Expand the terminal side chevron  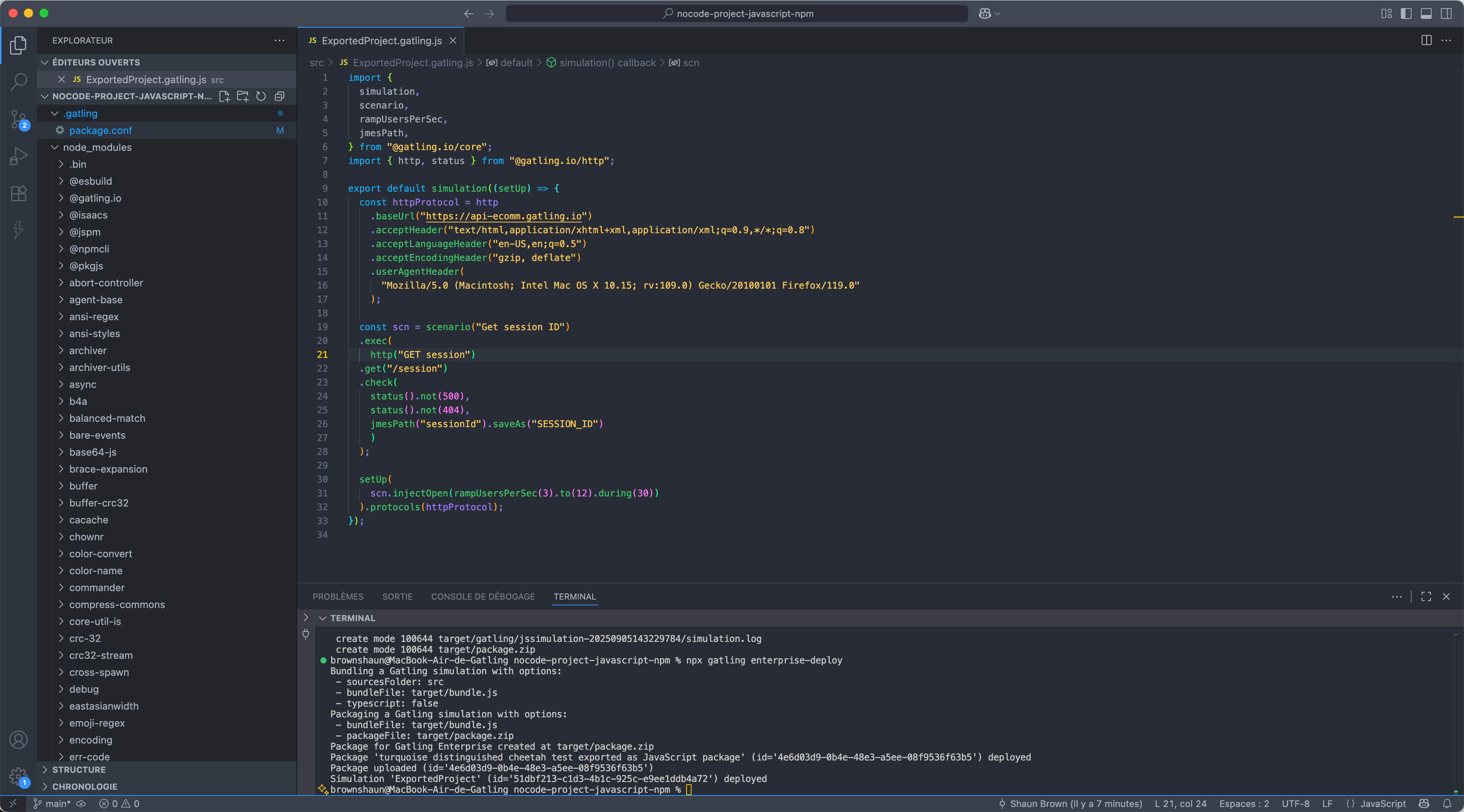(306, 617)
